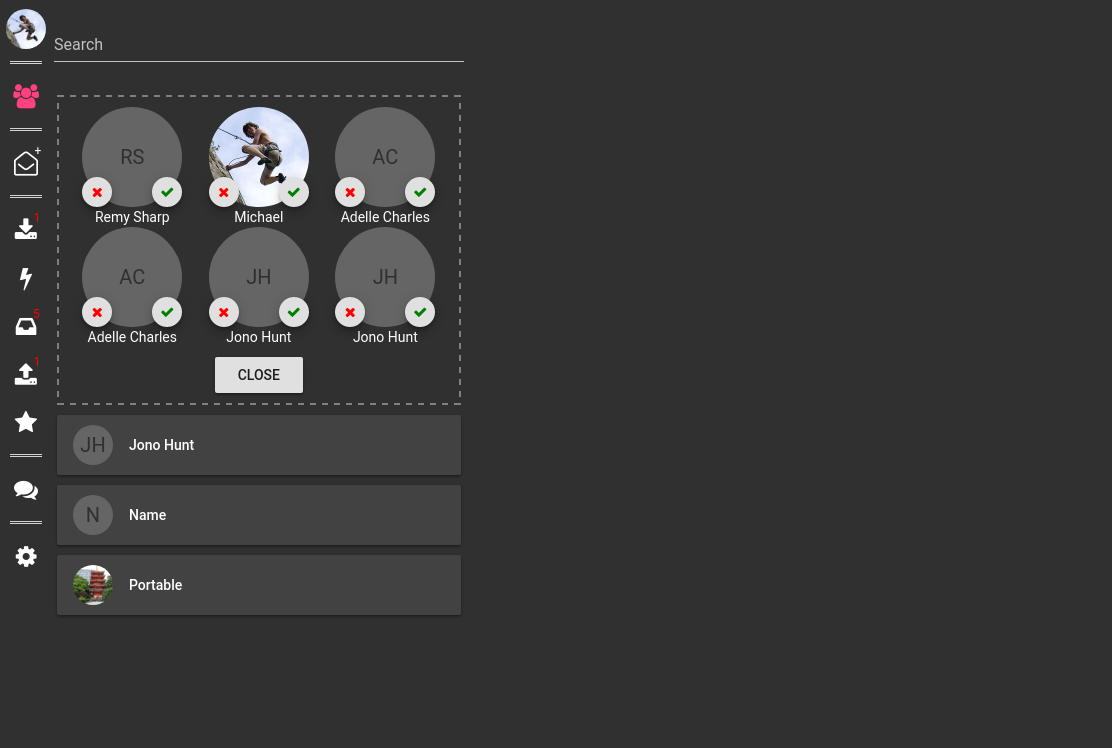Image resolution: width=1112 pixels, height=748 pixels.
Task: Open the favorites star icon
Action: (26, 422)
